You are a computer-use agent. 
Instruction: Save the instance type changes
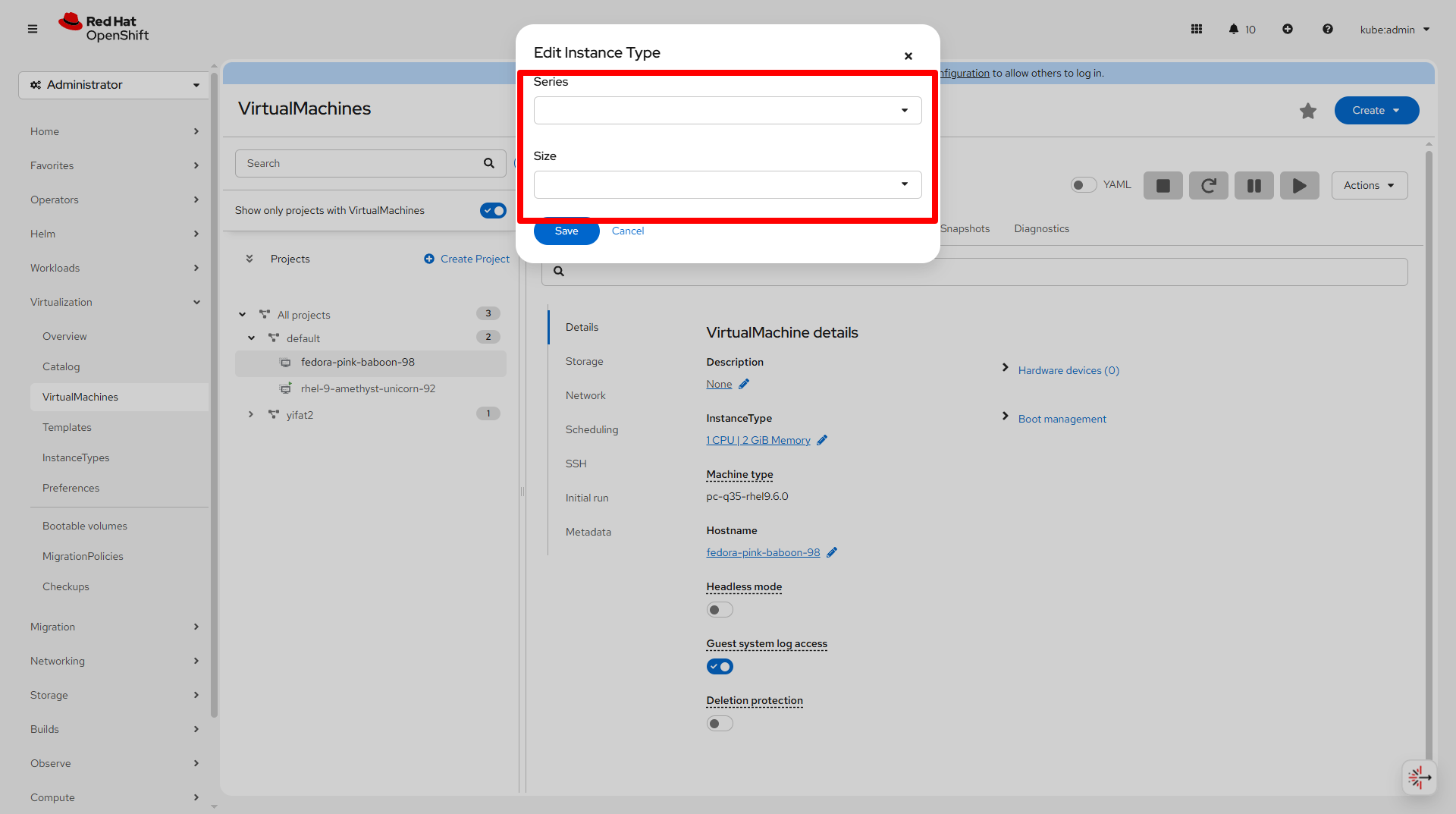tap(566, 231)
